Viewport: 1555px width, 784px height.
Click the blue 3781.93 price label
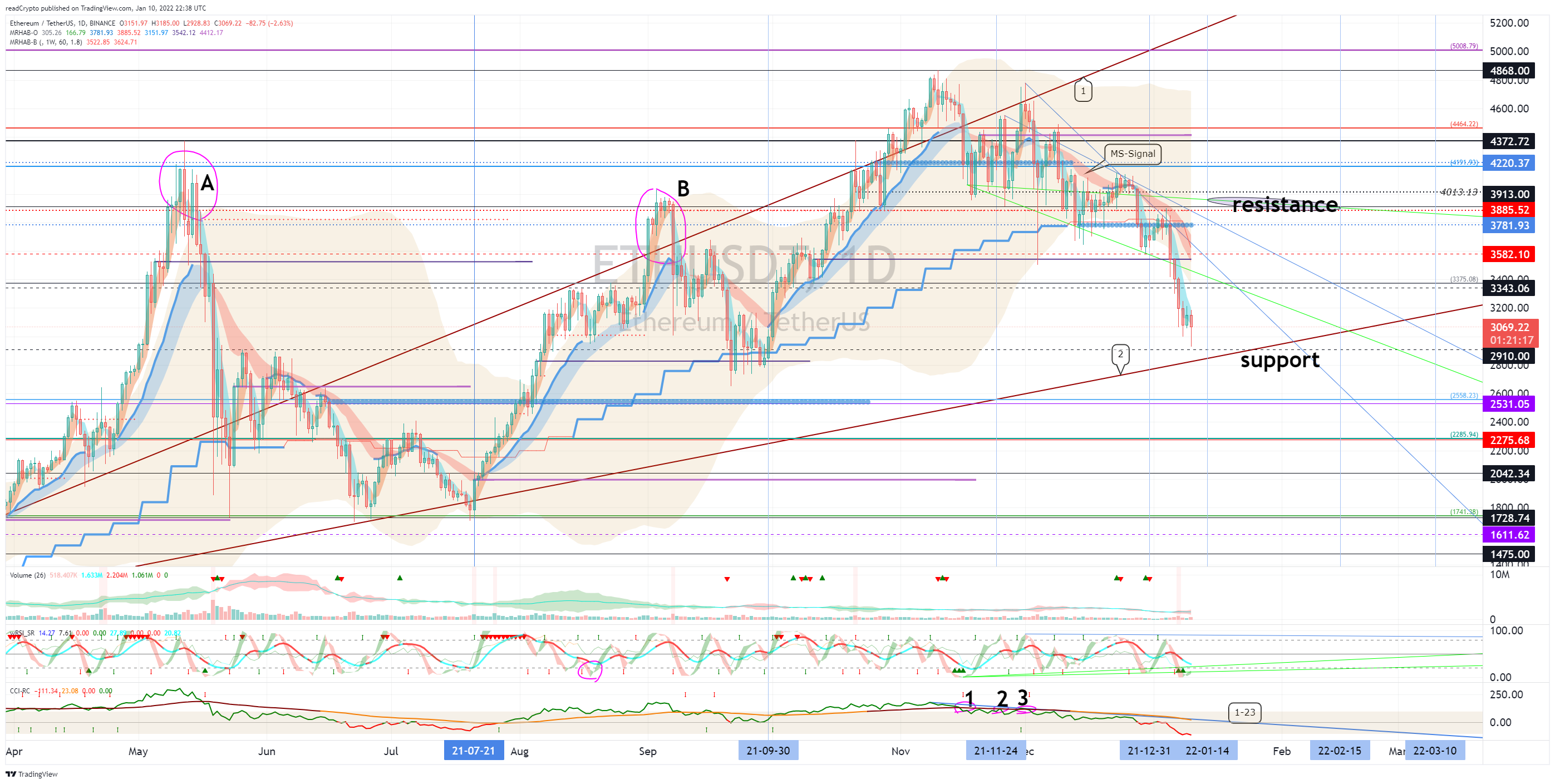pos(1509,225)
